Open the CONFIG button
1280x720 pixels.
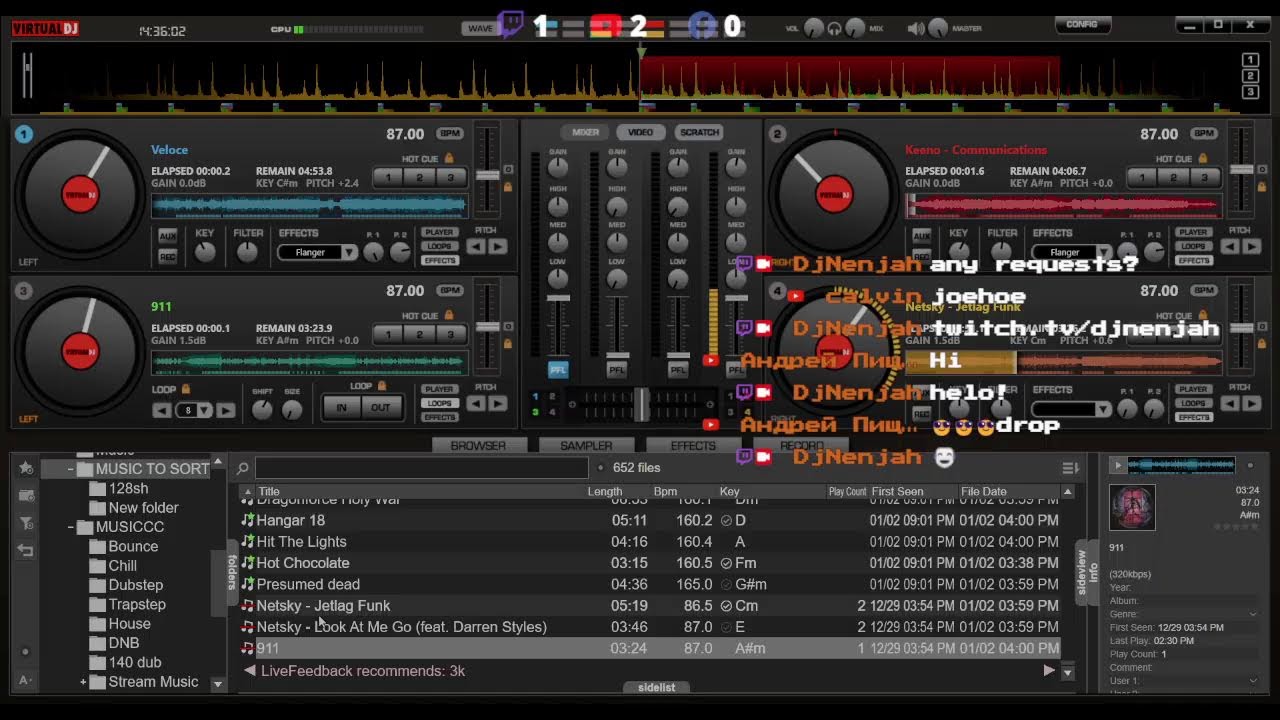(x=1082, y=25)
